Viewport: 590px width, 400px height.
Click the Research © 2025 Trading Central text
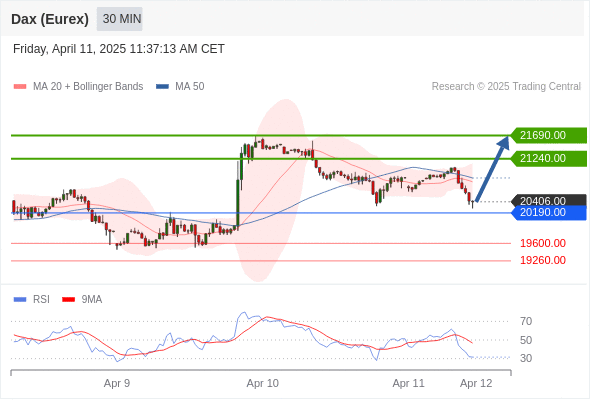[x=506, y=87]
